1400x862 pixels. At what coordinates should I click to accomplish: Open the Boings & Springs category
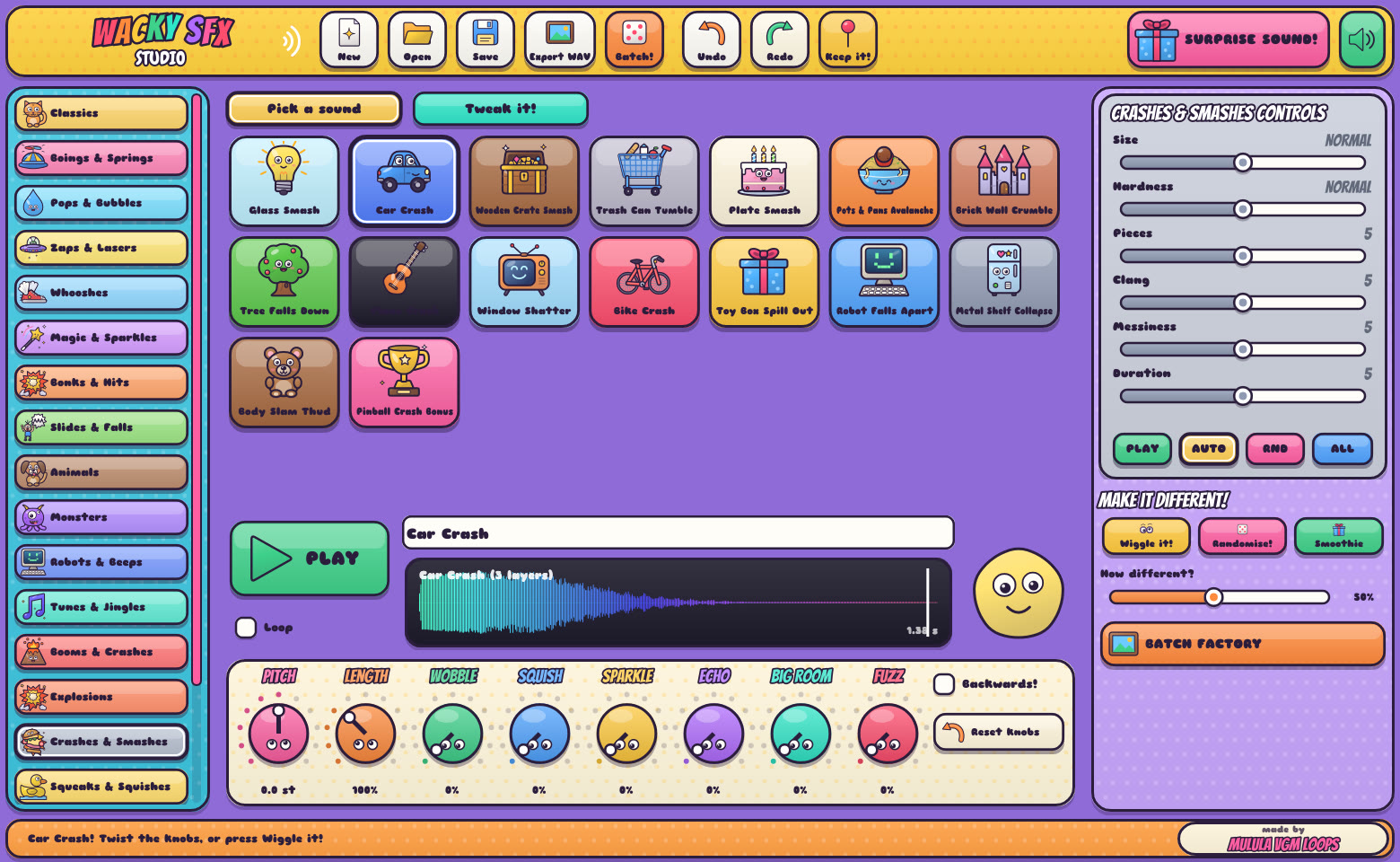coord(101,158)
